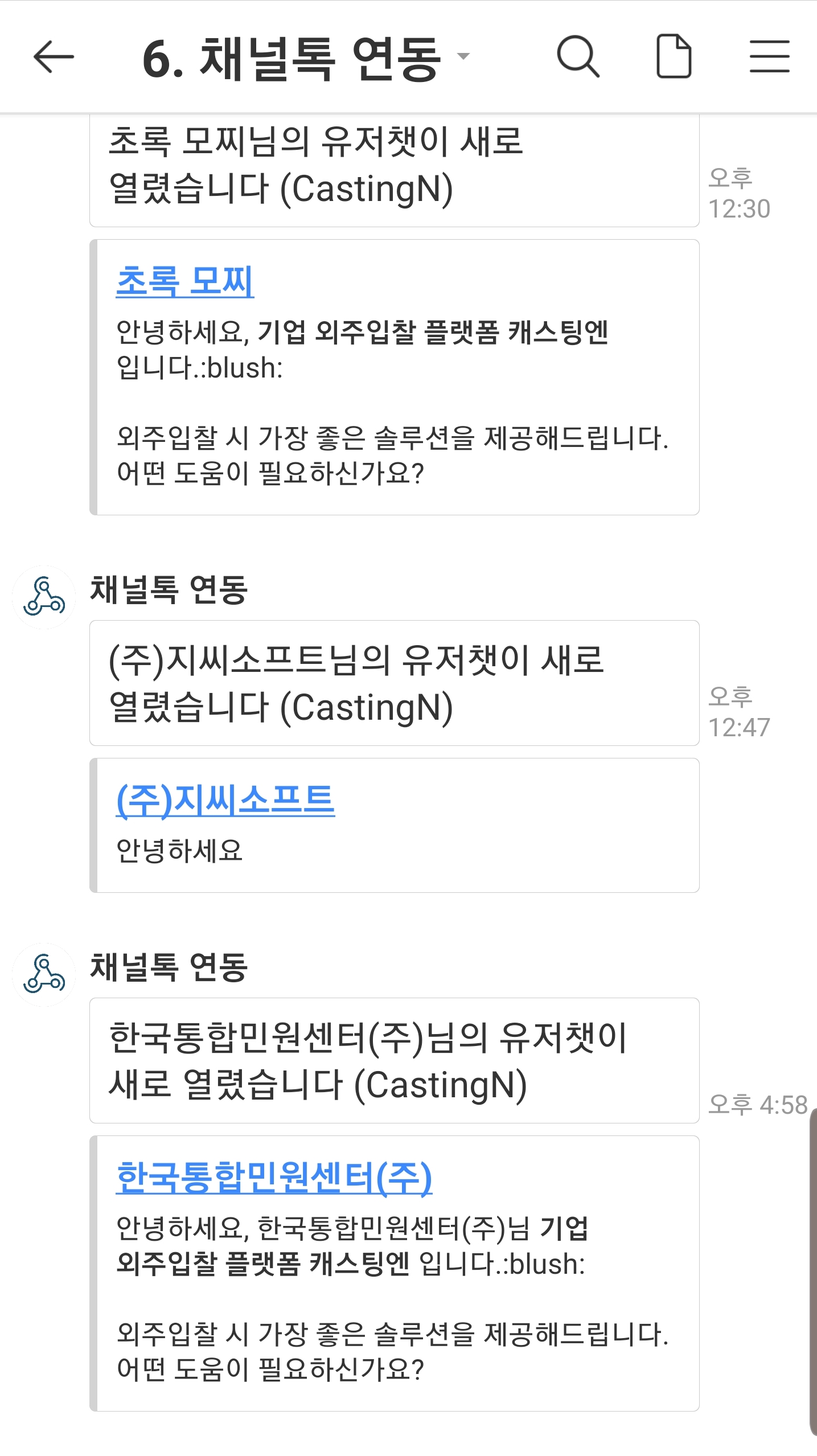Open search with the magnifier icon
This screenshot has width=817, height=1456.
click(577, 56)
